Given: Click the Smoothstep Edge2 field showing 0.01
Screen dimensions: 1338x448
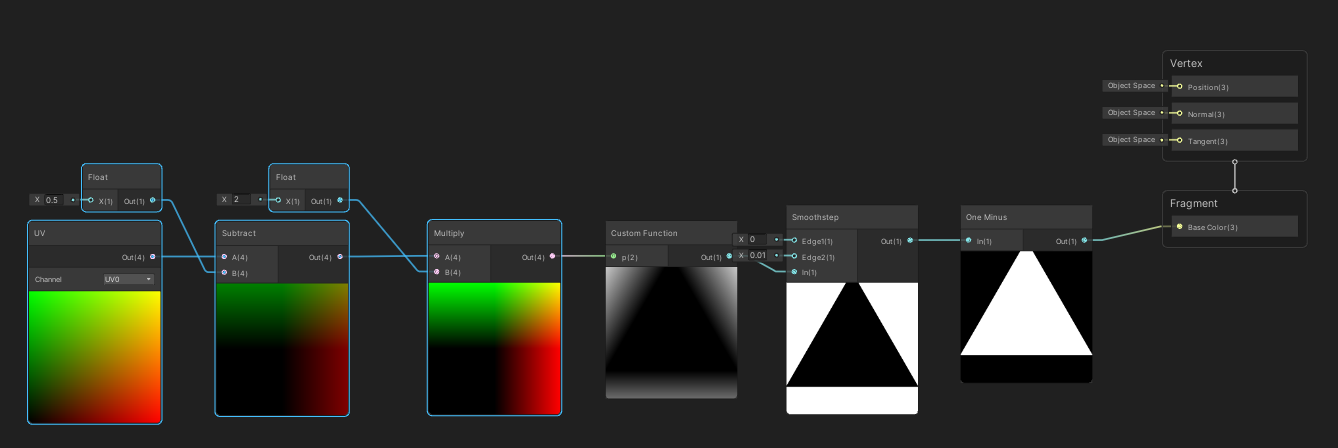Looking at the screenshot, I should [759, 255].
